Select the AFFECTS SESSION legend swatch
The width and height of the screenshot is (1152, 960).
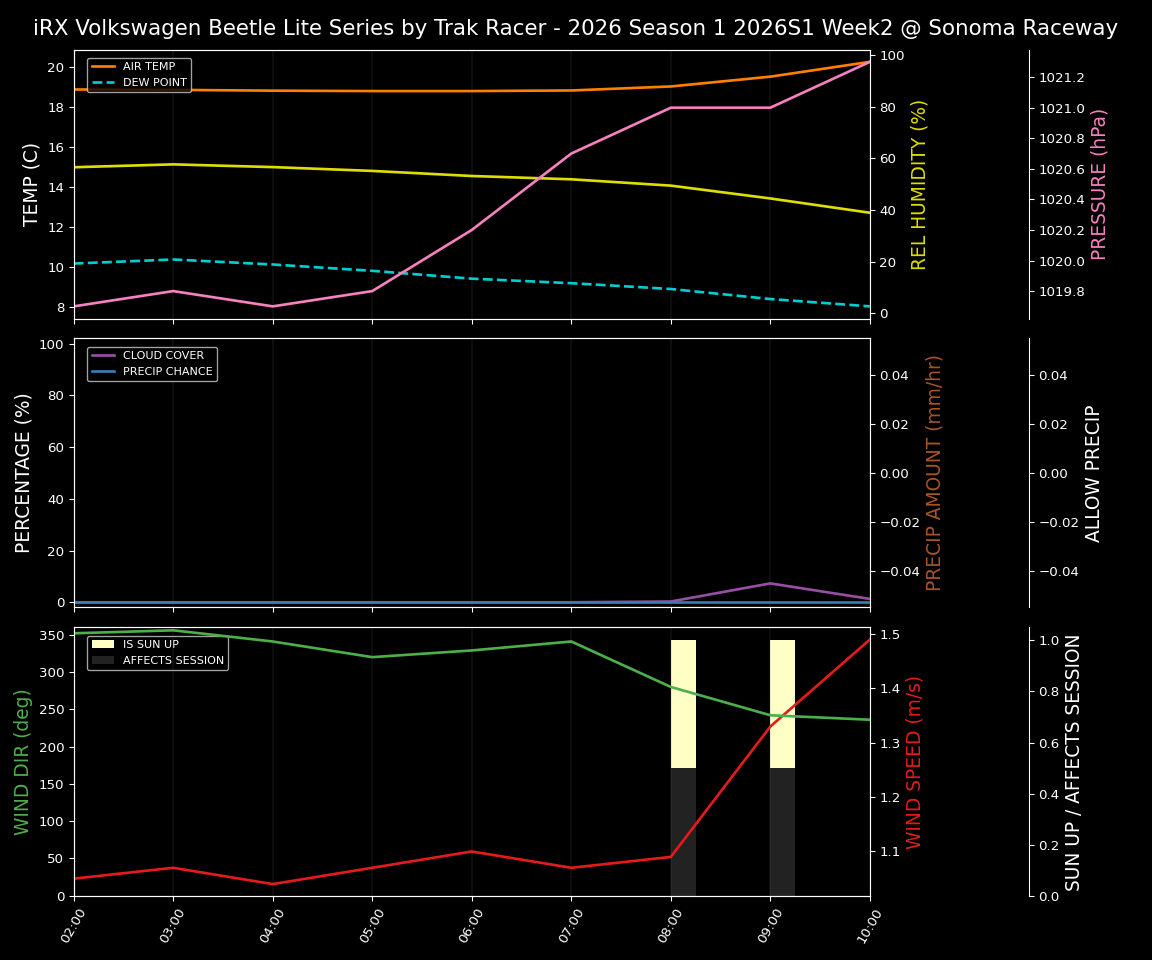coord(102,660)
